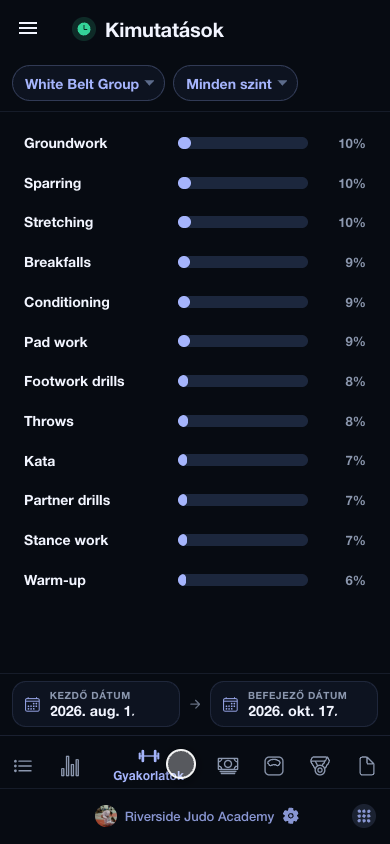Open the apps grid button

point(364,816)
